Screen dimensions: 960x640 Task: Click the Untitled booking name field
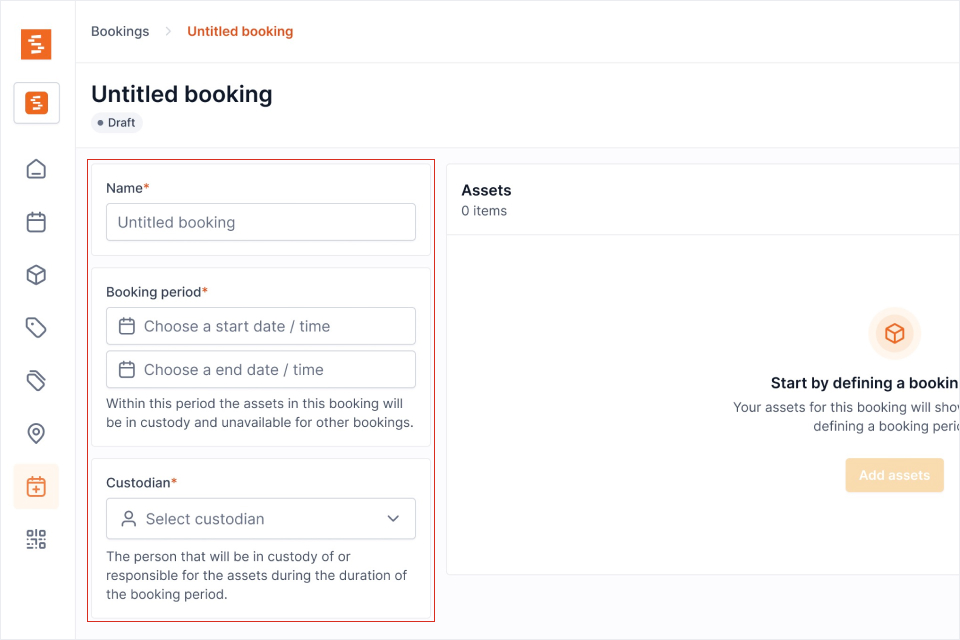point(260,222)
